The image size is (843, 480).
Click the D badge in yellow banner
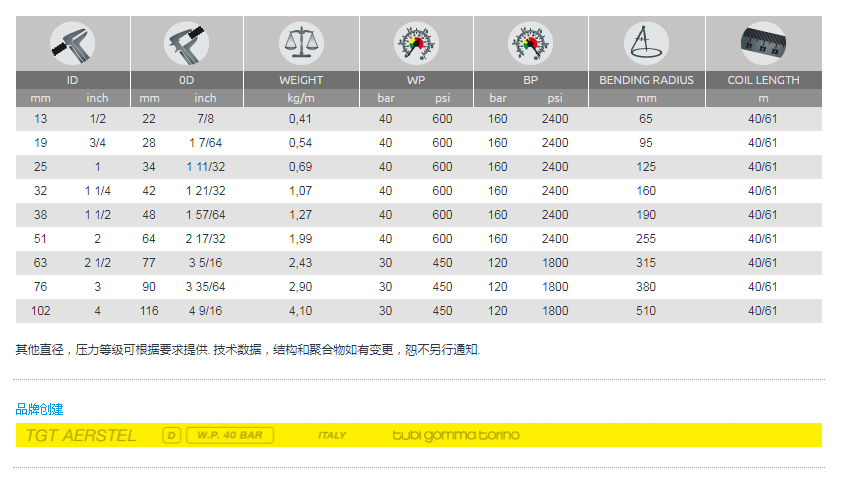pos(172,435)
